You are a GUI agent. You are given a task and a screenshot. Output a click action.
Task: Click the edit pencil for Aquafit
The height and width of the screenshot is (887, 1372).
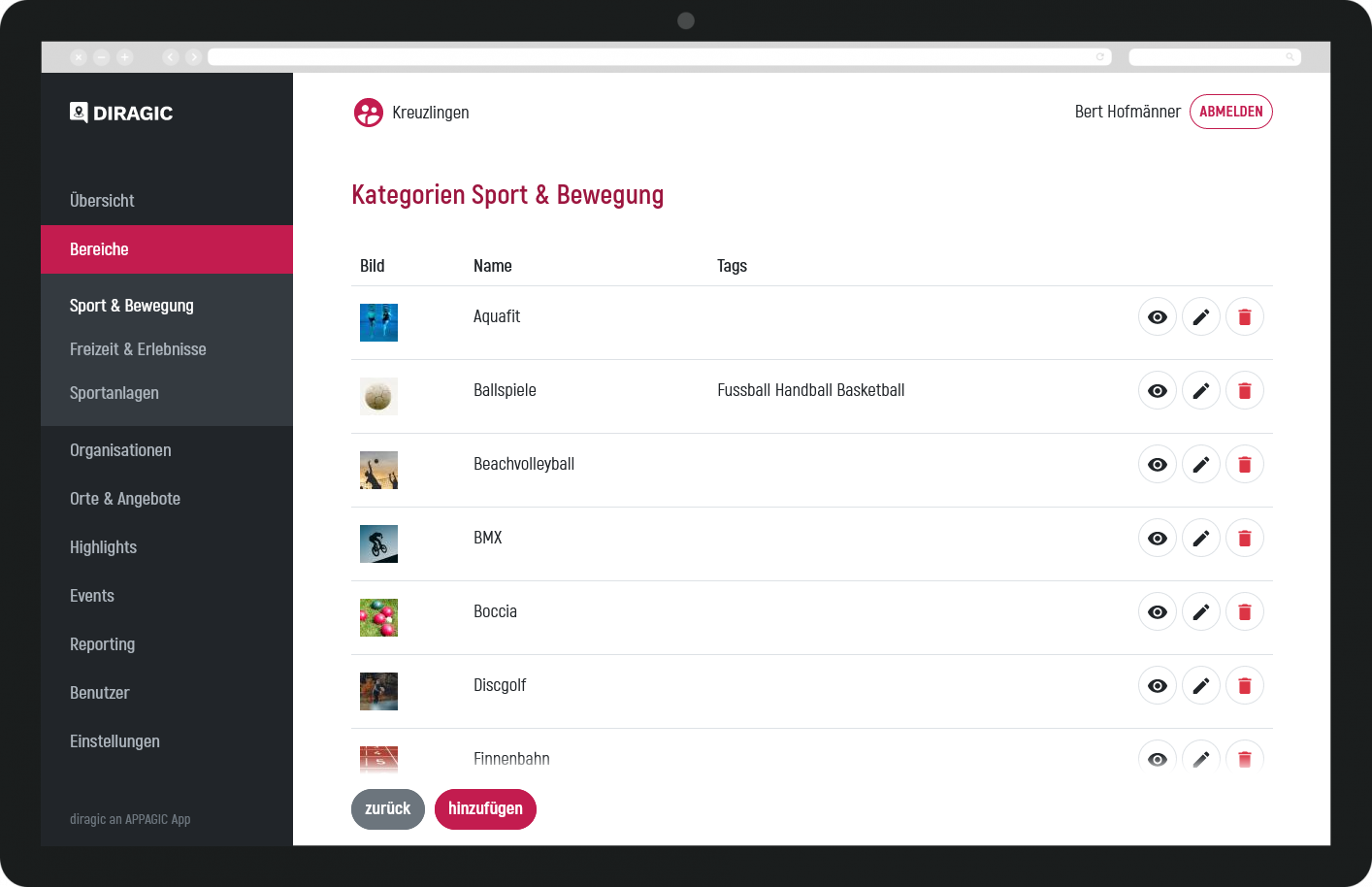1200,317
